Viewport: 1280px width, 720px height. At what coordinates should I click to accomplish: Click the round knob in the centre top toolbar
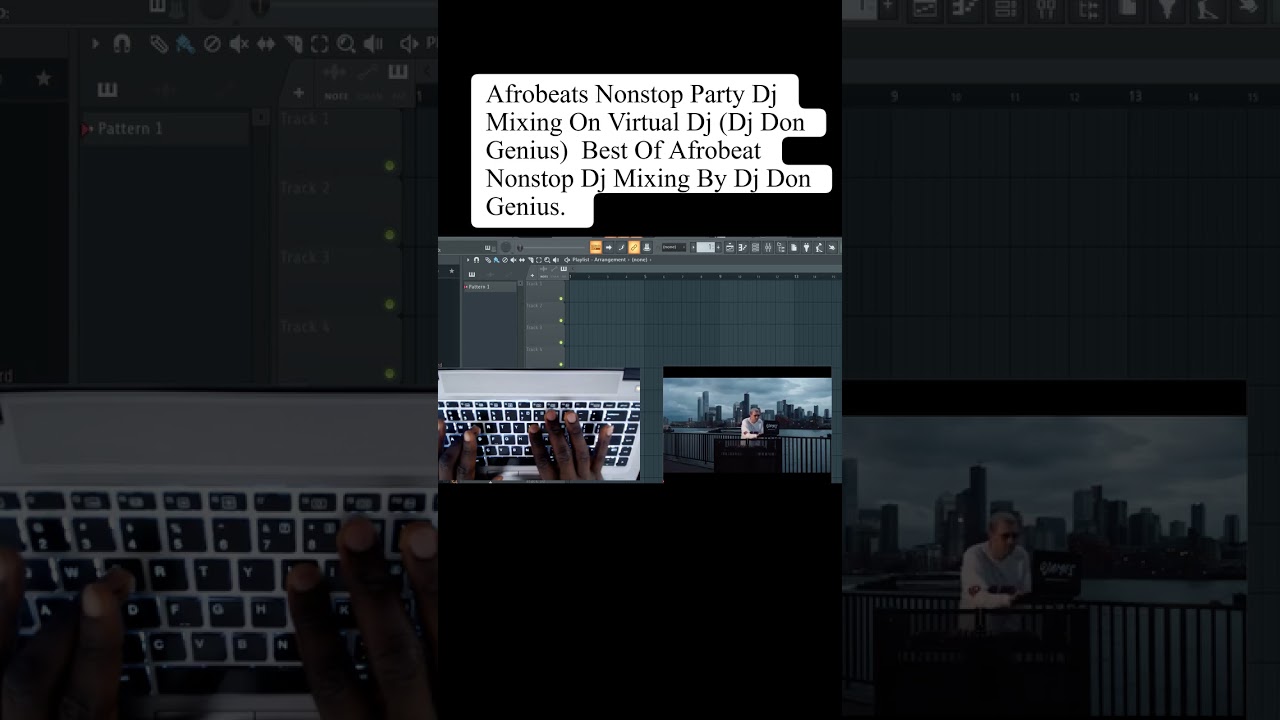click(506, 247)
